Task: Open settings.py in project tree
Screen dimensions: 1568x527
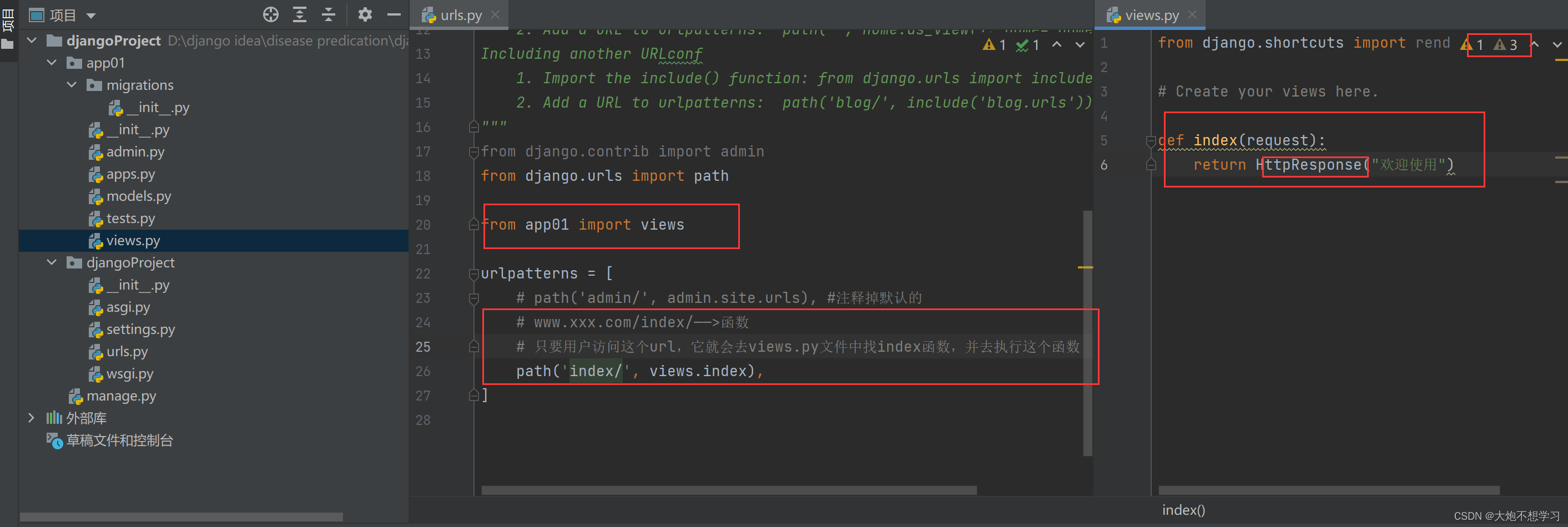Action: pos(132,329)
